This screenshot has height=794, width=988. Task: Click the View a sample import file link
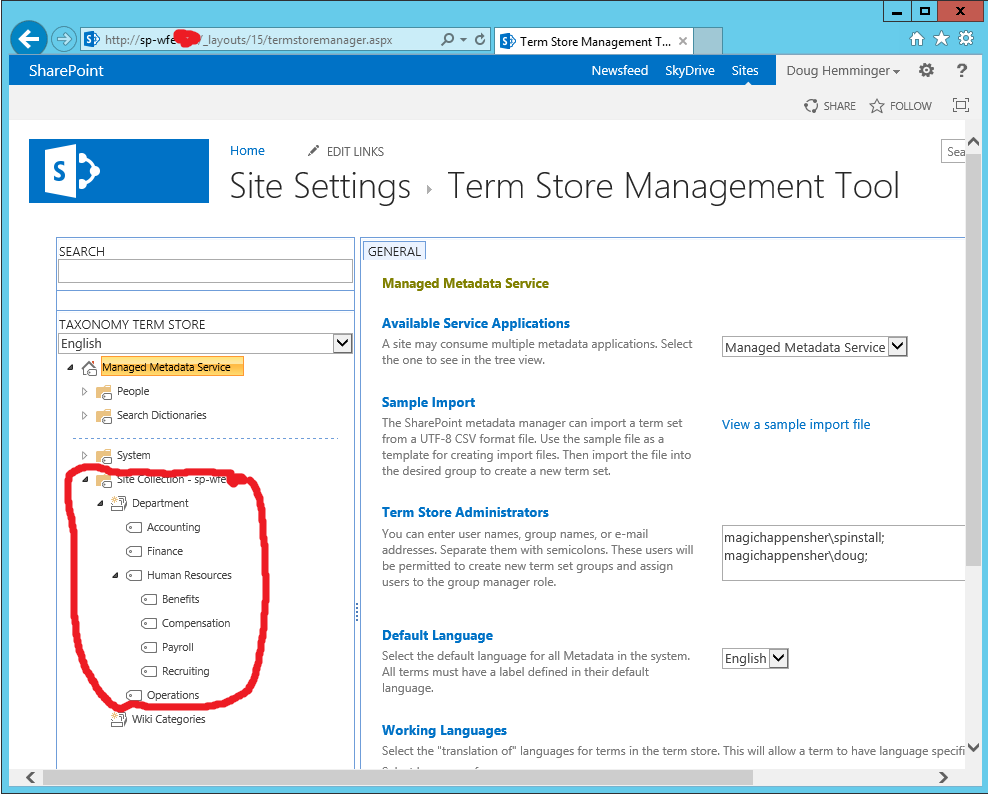795,424
